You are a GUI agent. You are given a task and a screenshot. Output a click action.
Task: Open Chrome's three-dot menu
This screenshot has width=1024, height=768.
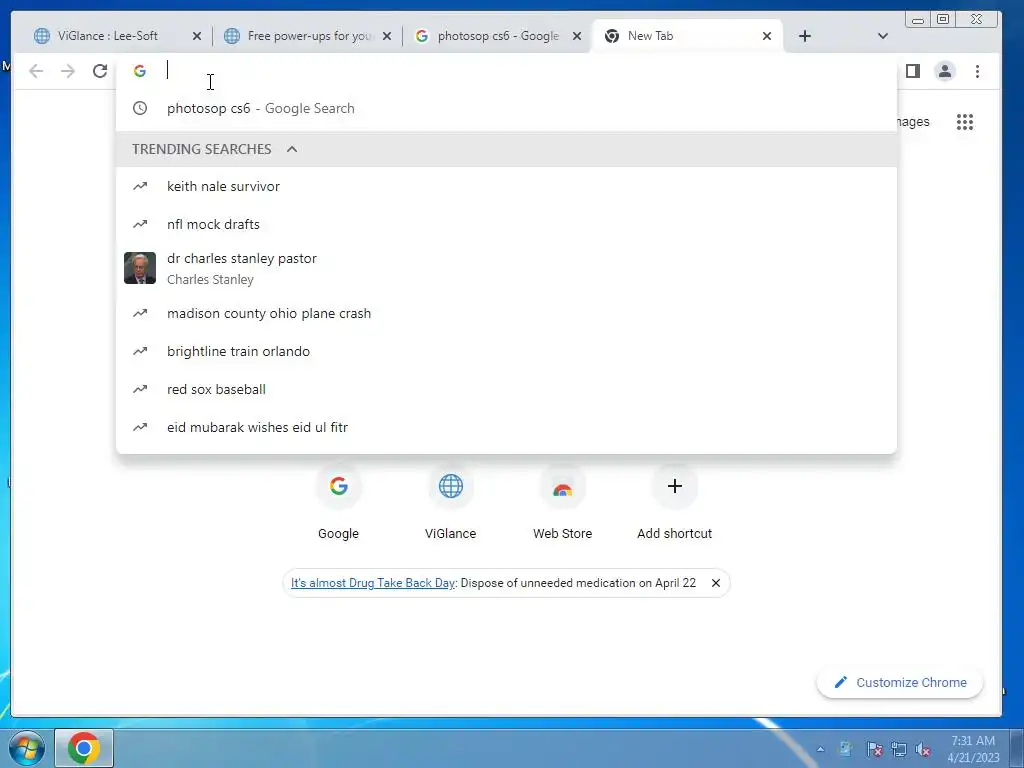point(977,71)
